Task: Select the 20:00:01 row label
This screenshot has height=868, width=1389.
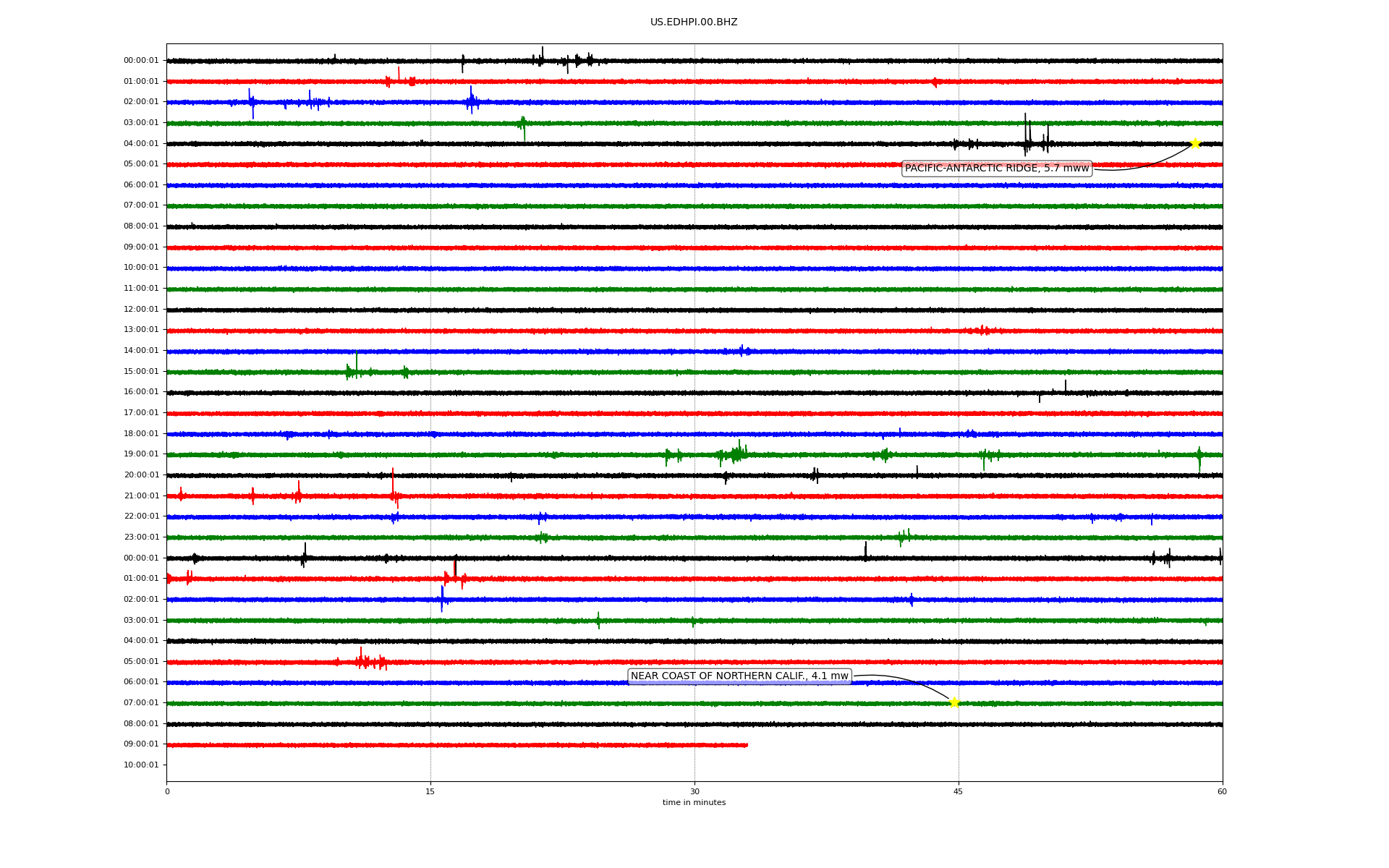Action: point(141,475)
